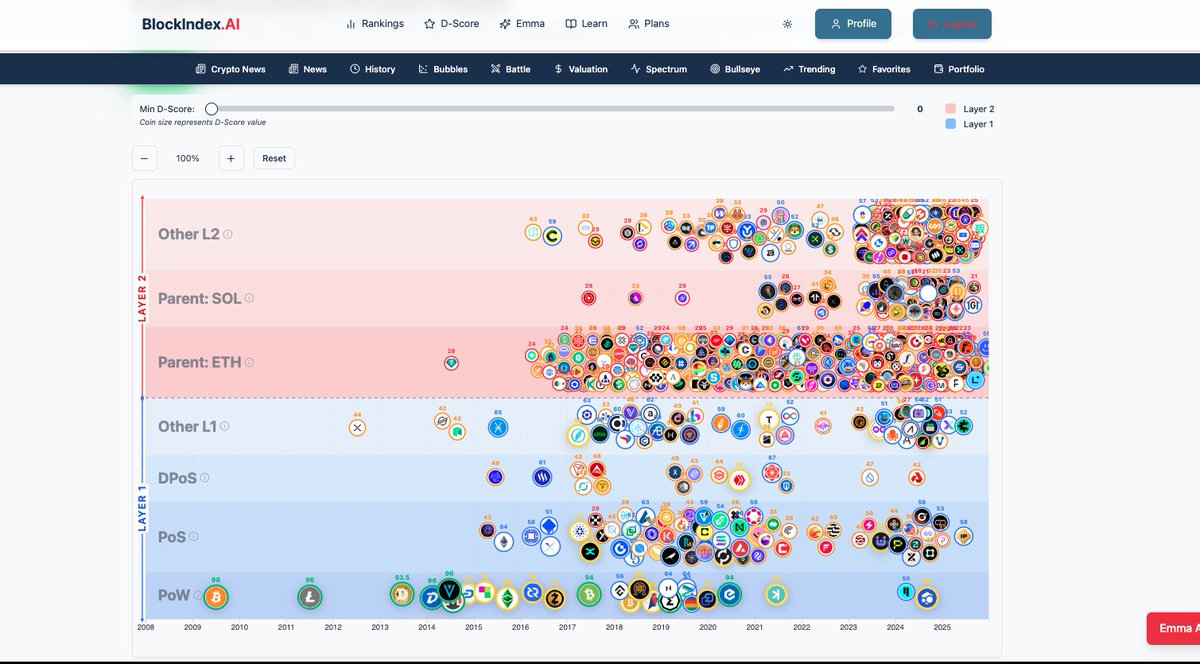
Task: Select the Litecoin coin bubble in 2011
Action: 310,597
